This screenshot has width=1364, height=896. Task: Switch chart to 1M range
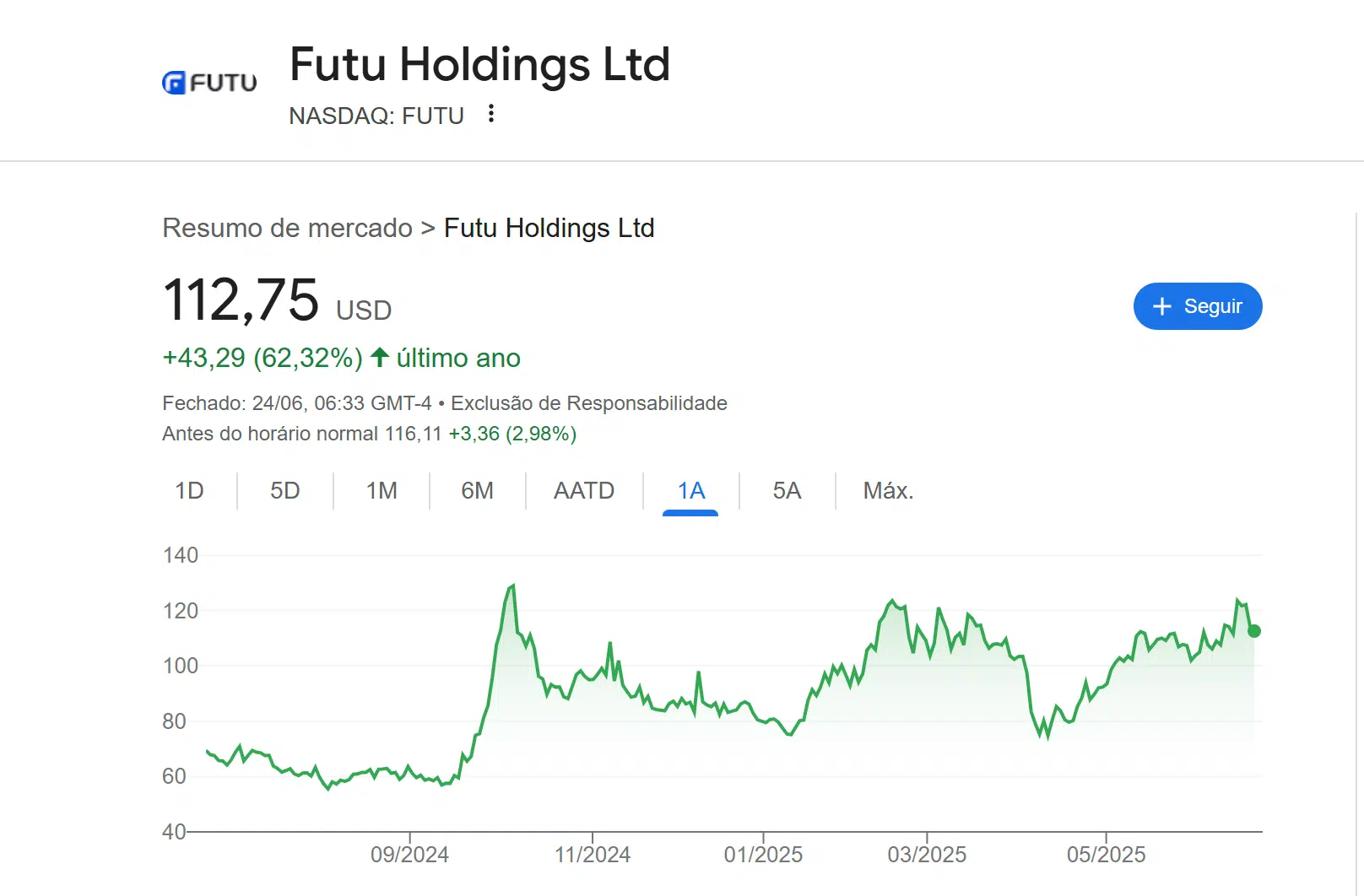(382, 491)
